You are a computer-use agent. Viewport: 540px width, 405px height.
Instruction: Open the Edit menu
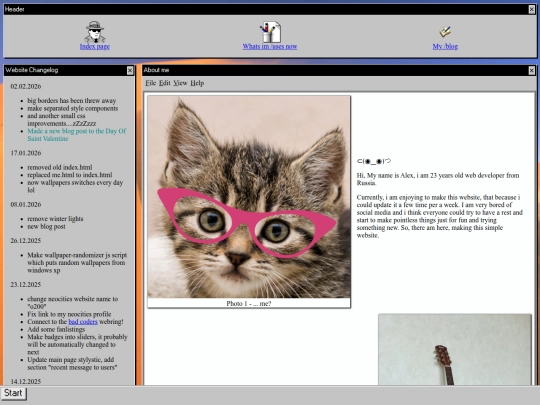point(165,83)
